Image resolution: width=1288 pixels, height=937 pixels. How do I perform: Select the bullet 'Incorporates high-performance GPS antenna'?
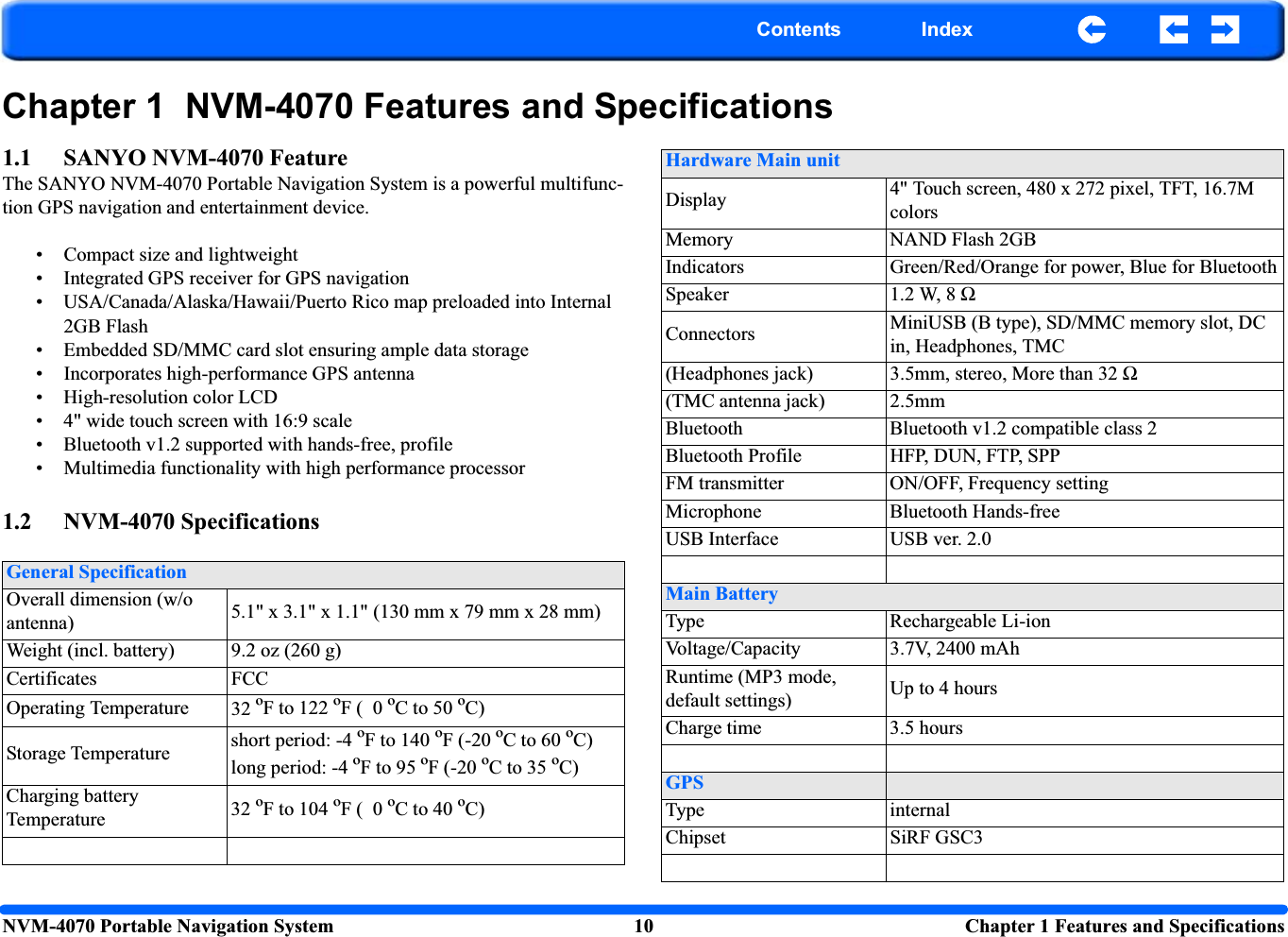[x=239, y=373]
